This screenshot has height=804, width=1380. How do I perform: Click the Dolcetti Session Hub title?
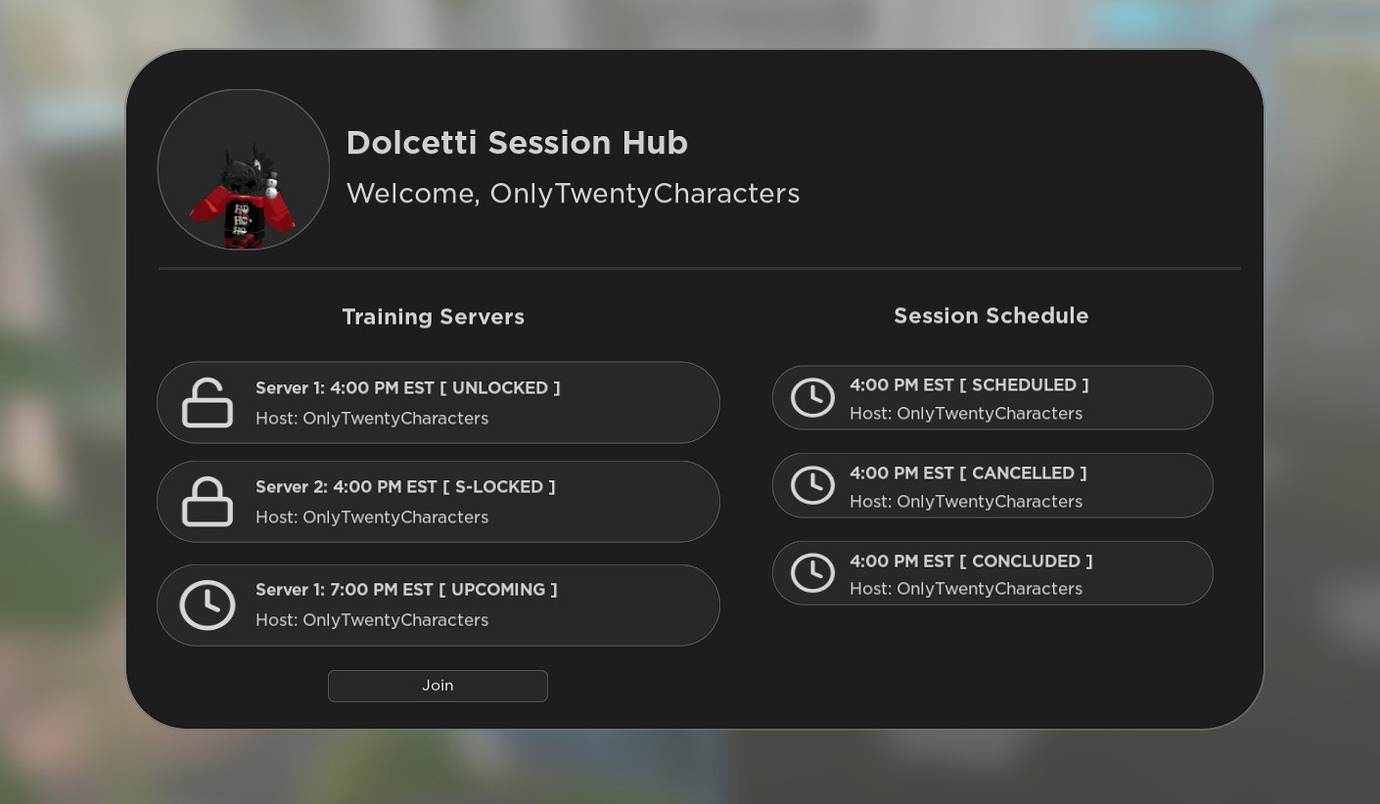[x=516, y=142]
